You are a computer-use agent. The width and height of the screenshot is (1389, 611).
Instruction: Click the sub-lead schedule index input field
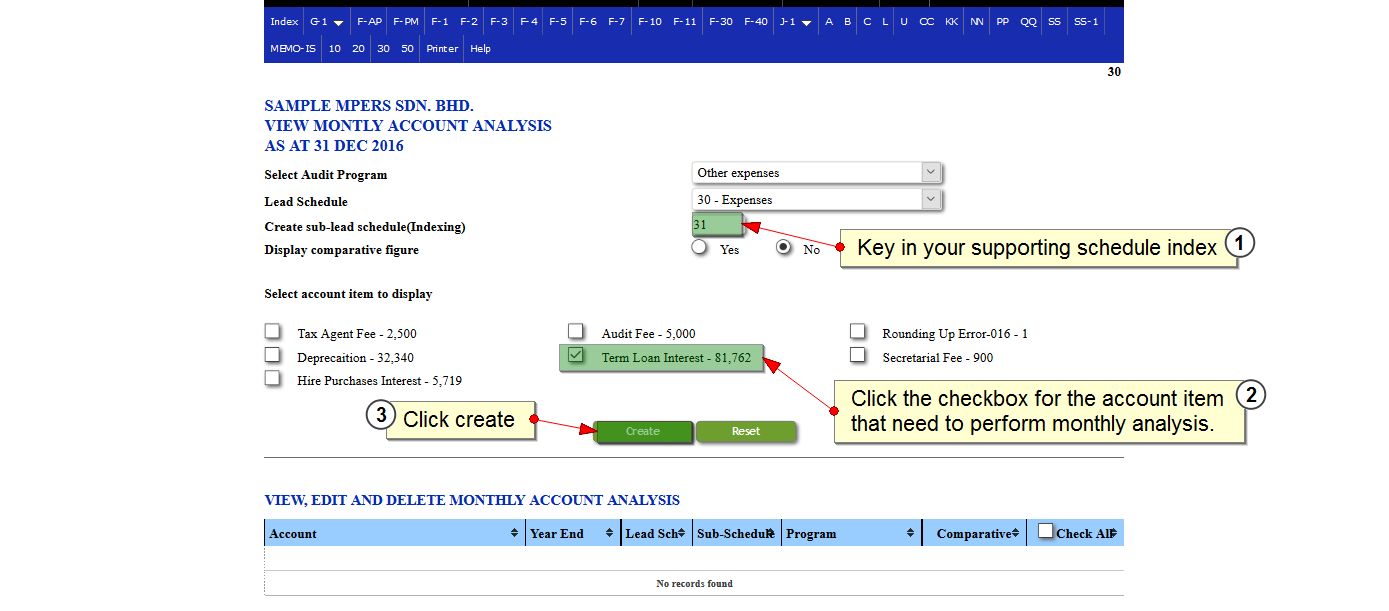pos(716,225)
